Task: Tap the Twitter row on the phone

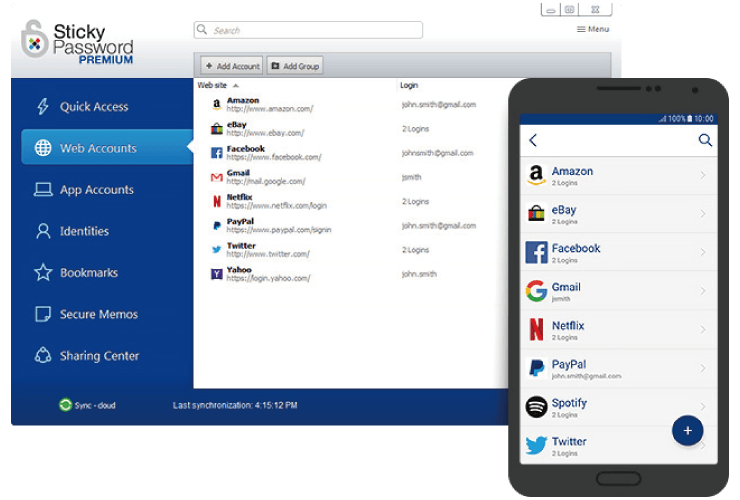Action: (x=618, y=445)
